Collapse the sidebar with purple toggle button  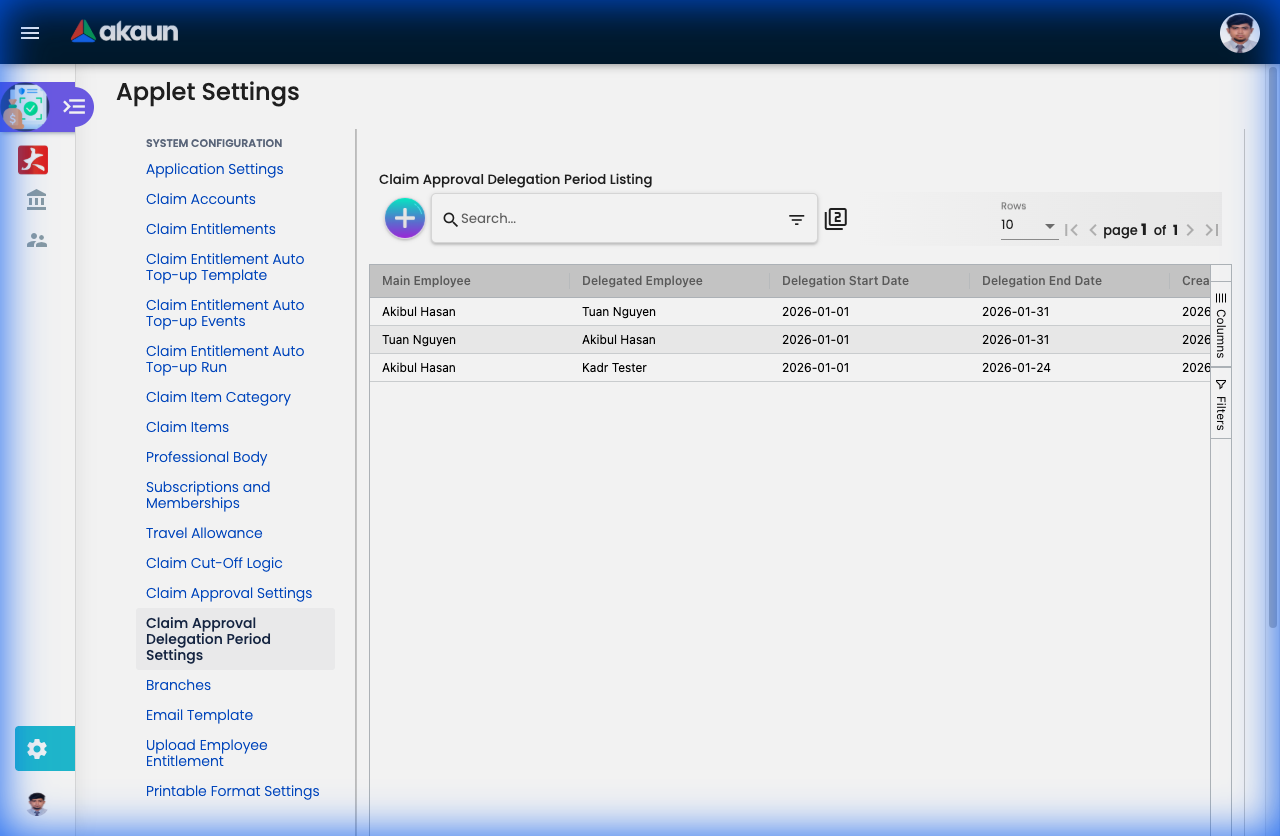[x=74, y=106]
